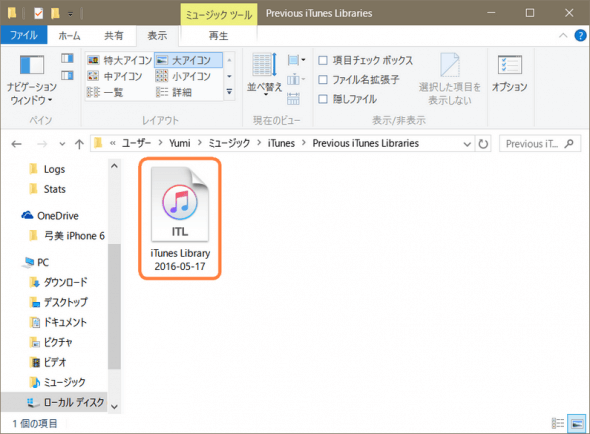
Task: Click iTunes in the address path
Action: tap(281, 143)
